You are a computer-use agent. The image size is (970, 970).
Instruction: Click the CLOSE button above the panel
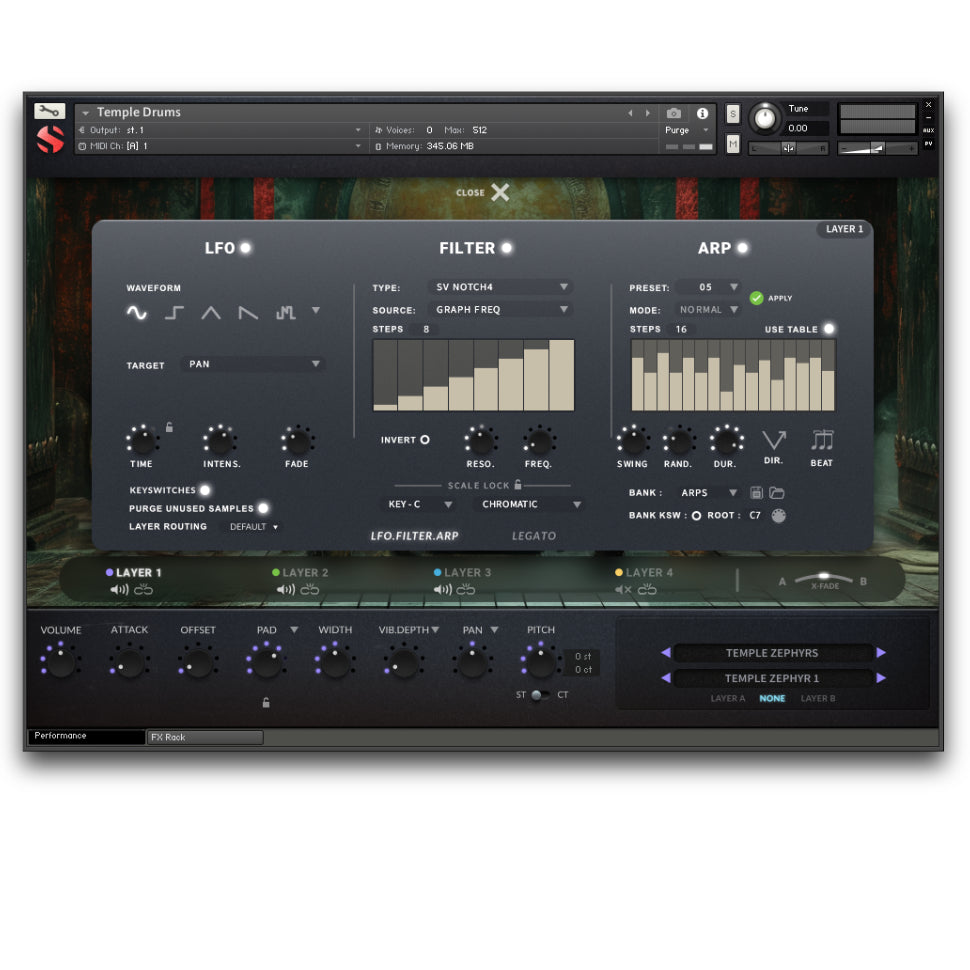(x=484, y=193)
